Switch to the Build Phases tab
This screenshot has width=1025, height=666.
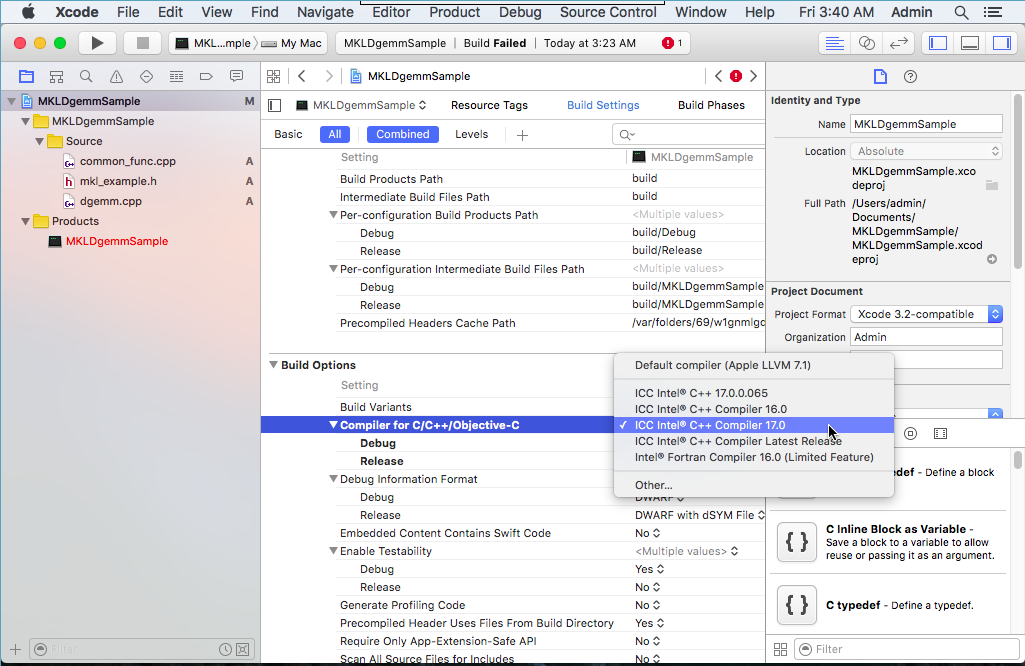[x=713, y=105]
